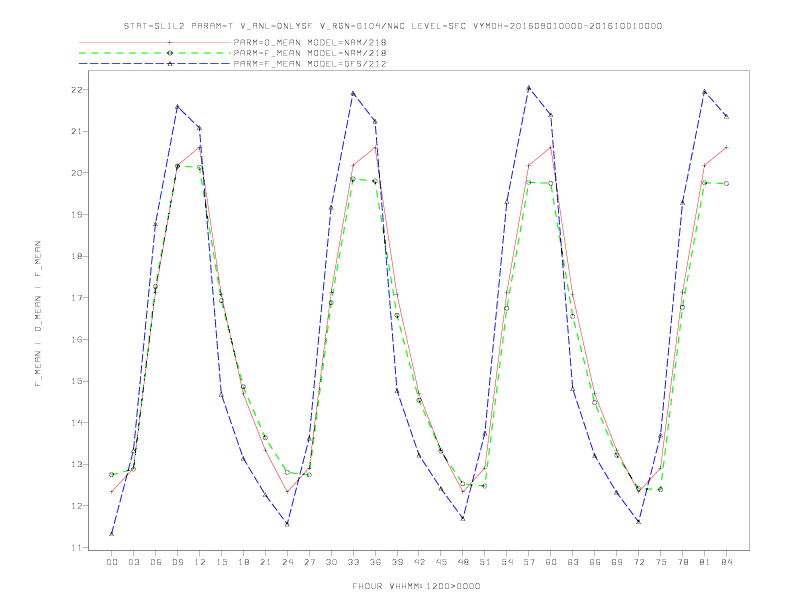The width and height of the screenshot is (792, 612).
Task: Click x-axis forecast hour label 45
Action: (441, 562)
